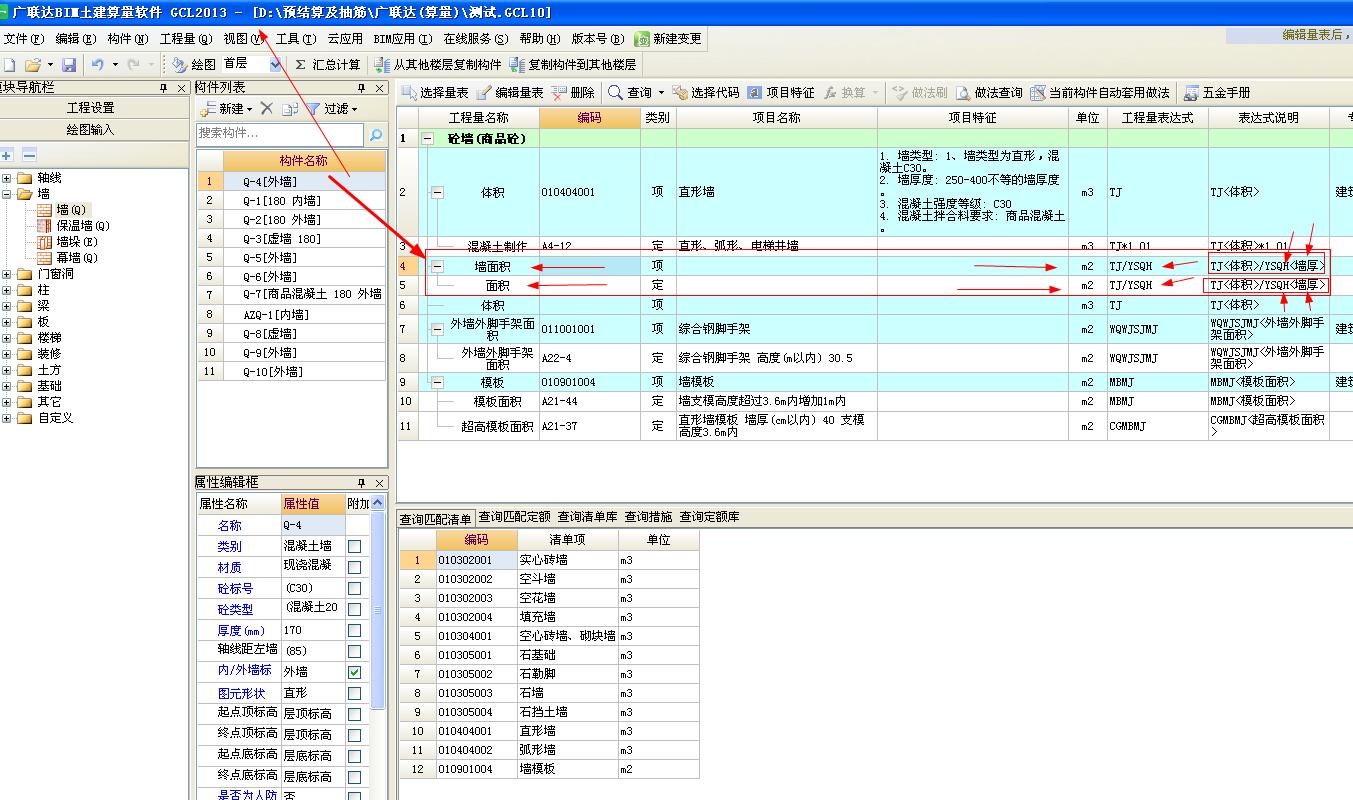Select component Q-2[180 外墙] in list
The image size is (1353, 800).
tap(291, 219)
